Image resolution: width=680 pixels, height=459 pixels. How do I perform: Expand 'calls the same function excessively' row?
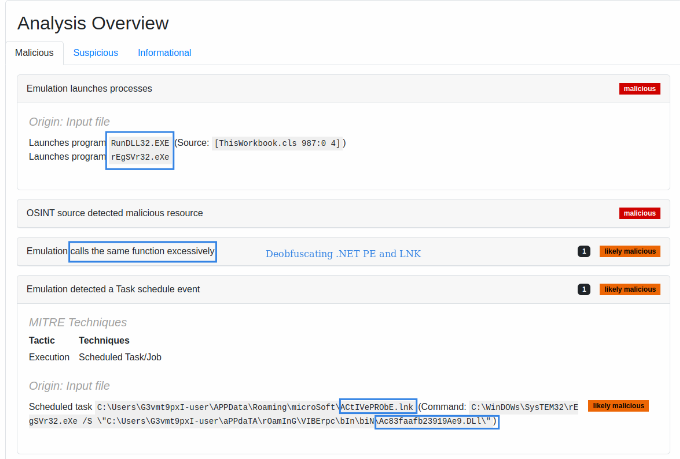(142, 251)
